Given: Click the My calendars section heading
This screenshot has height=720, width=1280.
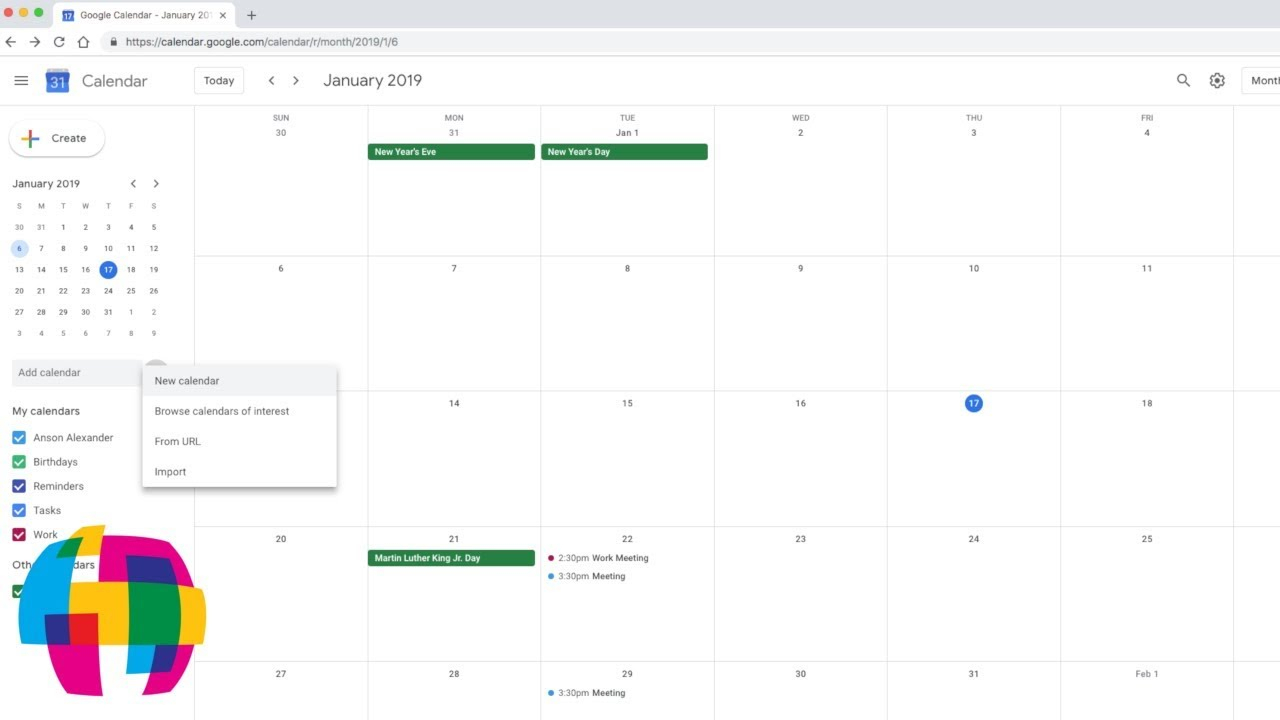Looking at the screenshot, I should click(x=46, y=411).
